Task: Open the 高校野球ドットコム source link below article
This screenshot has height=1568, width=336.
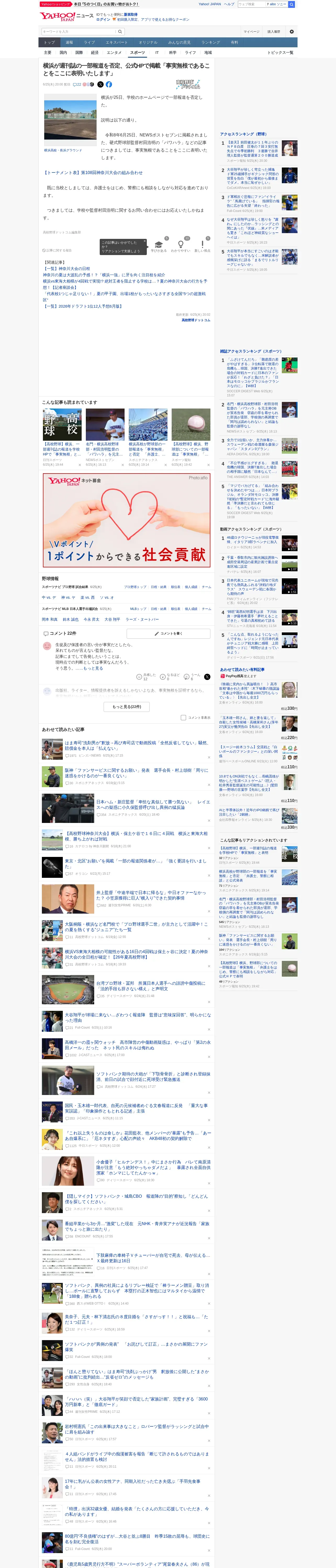Action: [x=196, y=320]
